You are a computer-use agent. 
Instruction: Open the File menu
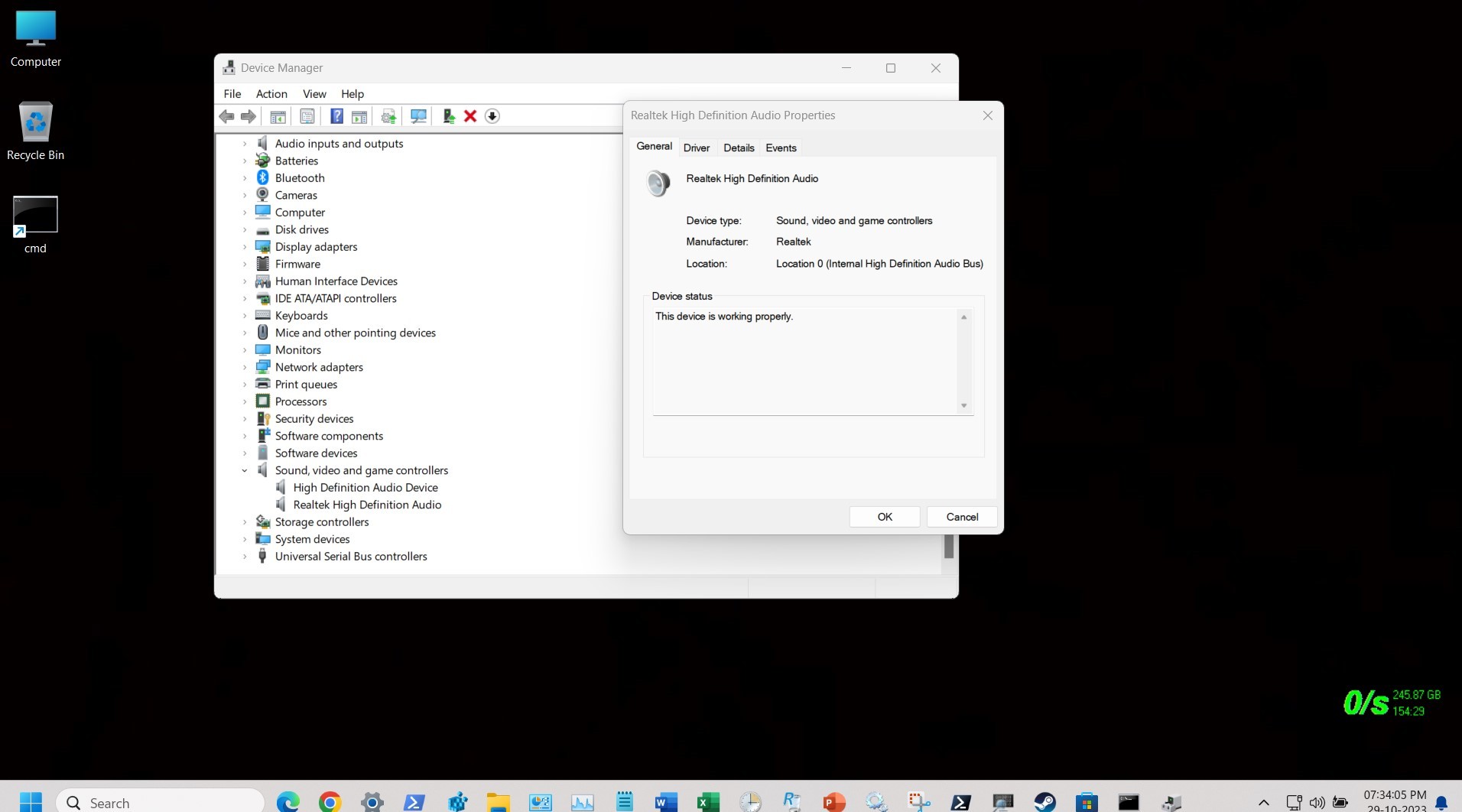click(232, 94)
